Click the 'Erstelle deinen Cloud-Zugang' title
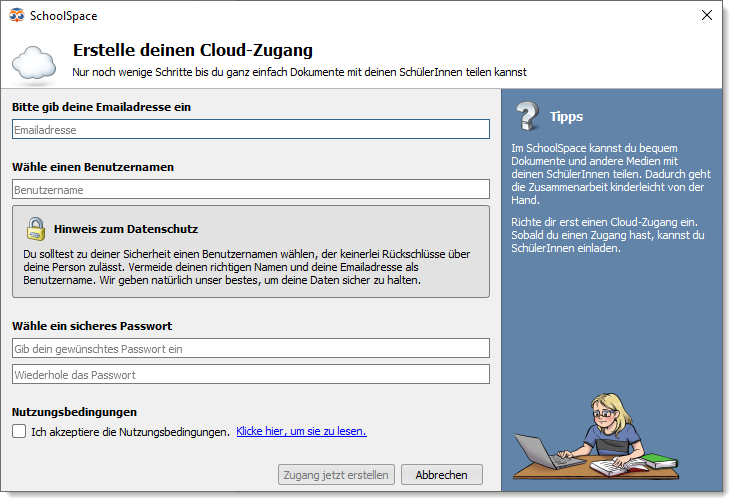The height and width of the screenshot is (504, 735). (x=193, y=50)
